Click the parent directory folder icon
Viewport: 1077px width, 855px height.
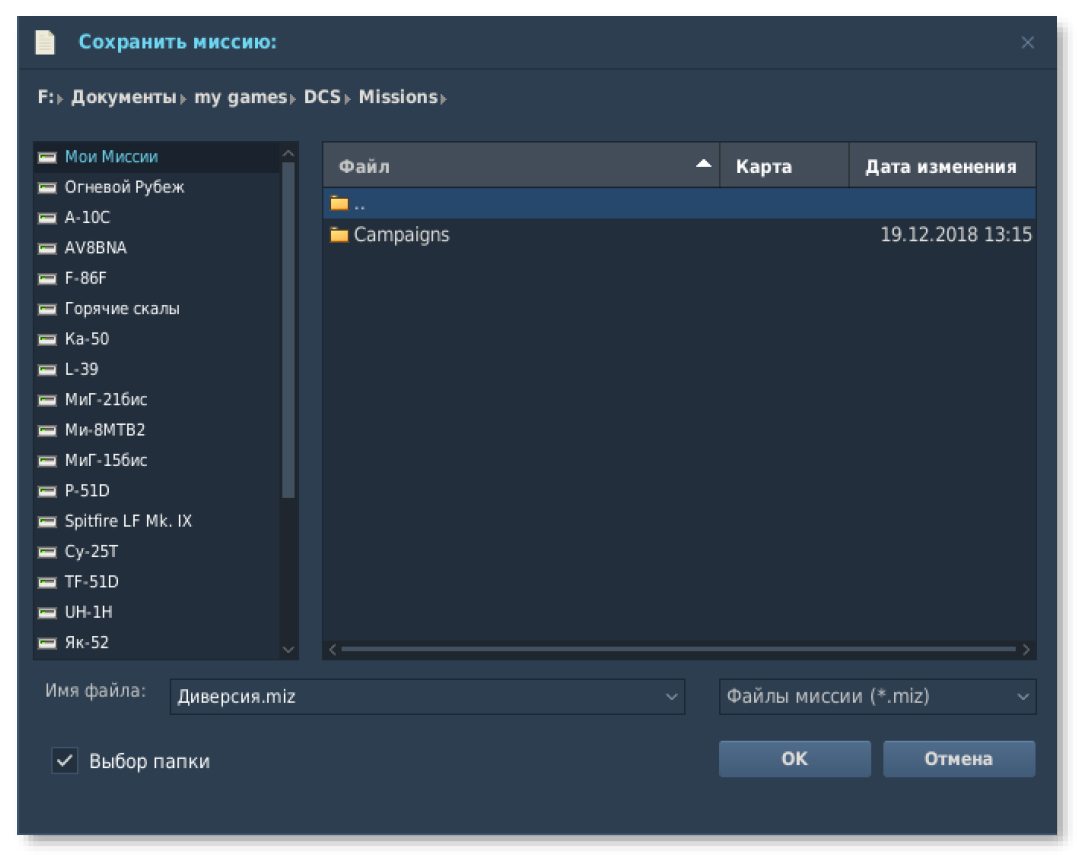pos(339,204)
